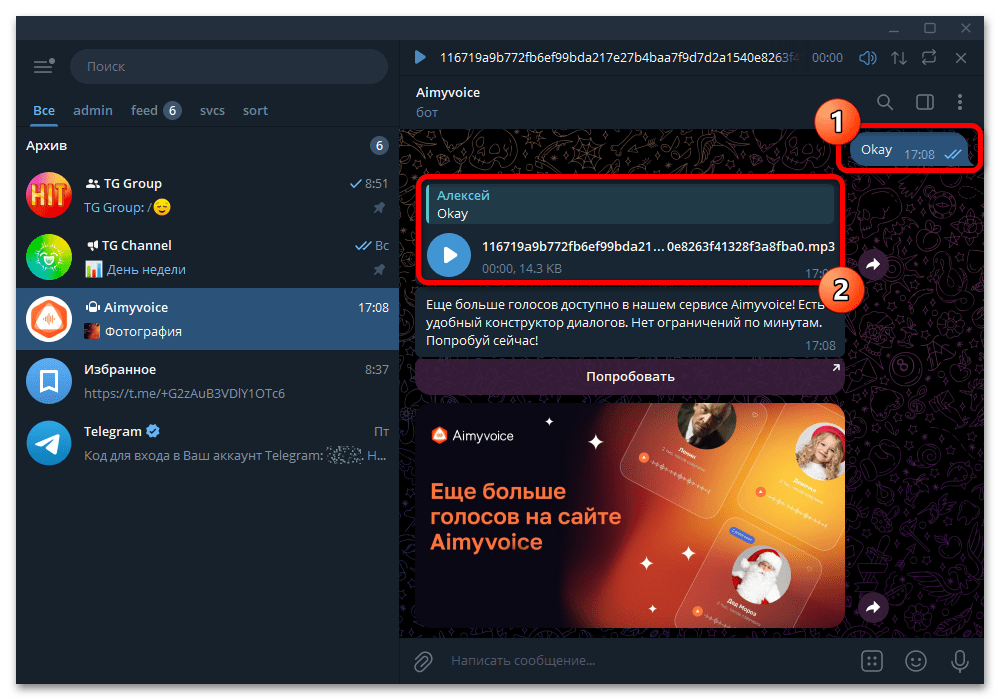Click the t.me link preview in Избранное
Screen dimensions: 1000x700
(x=184, y=393)
